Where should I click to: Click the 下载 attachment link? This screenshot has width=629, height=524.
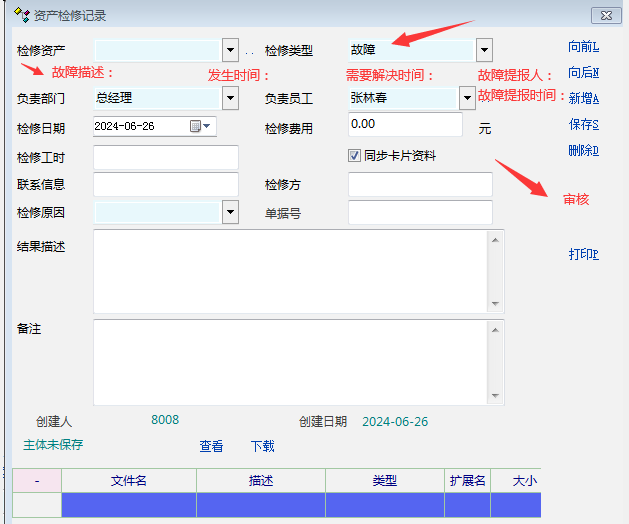(x=262, y=447)
